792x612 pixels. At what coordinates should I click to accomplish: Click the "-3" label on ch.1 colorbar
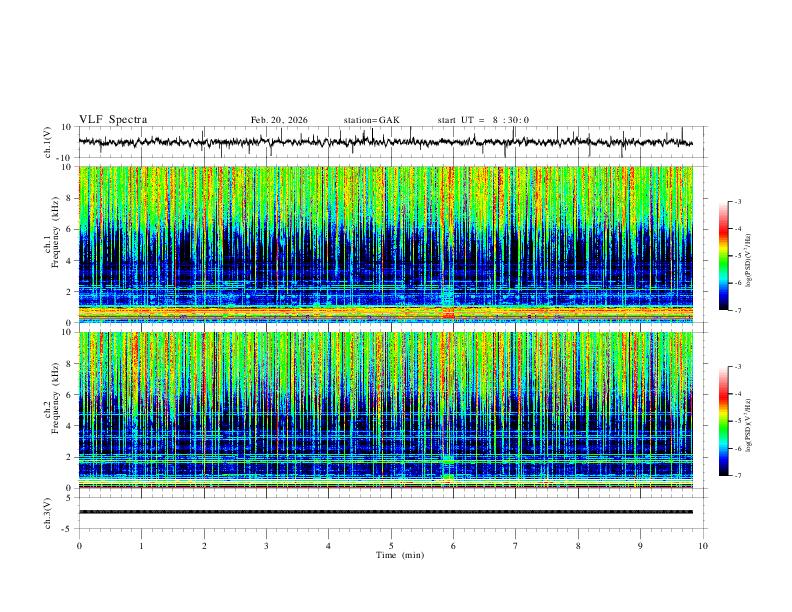coord(737,201)
